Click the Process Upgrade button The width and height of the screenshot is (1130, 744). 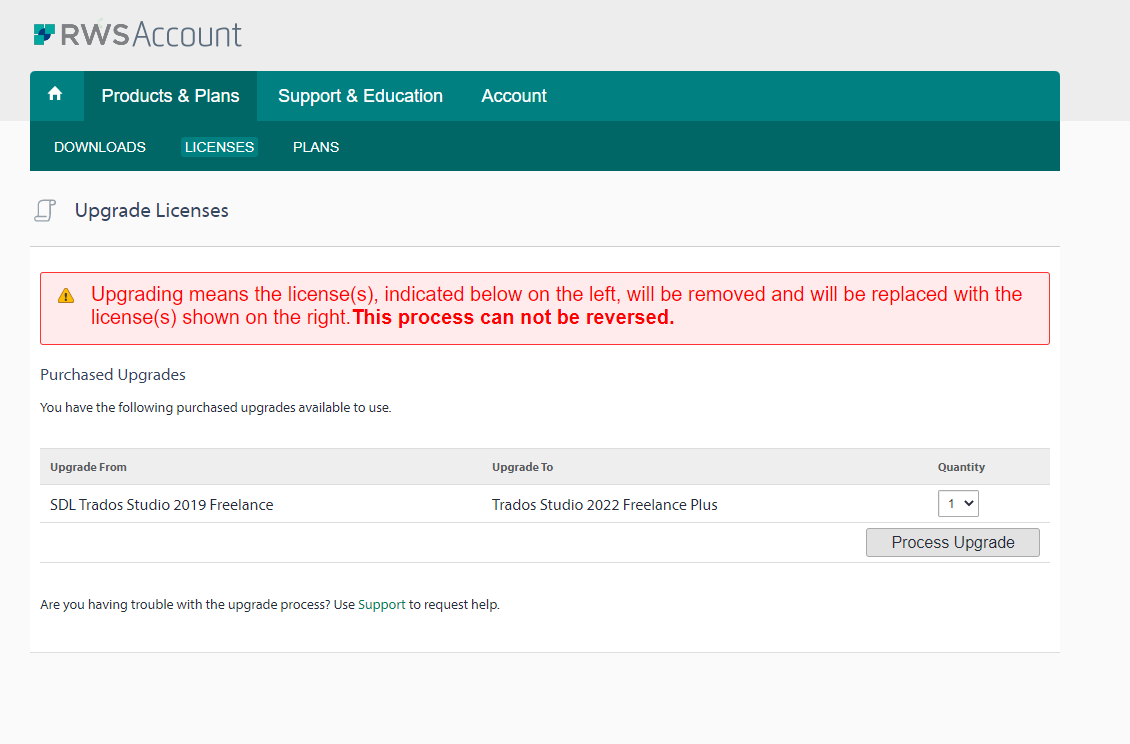click(x=951, y=542)
